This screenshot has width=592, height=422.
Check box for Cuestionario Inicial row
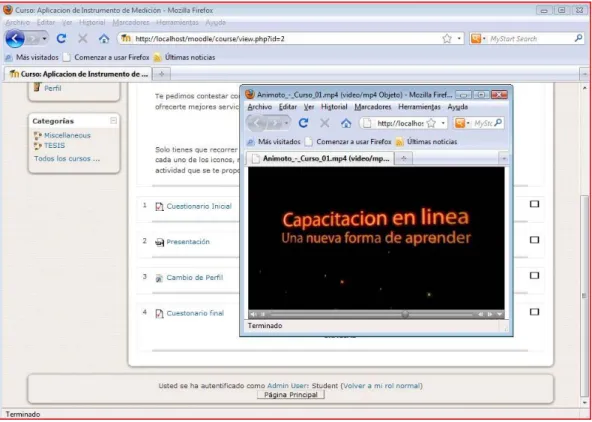coord(534,204)
